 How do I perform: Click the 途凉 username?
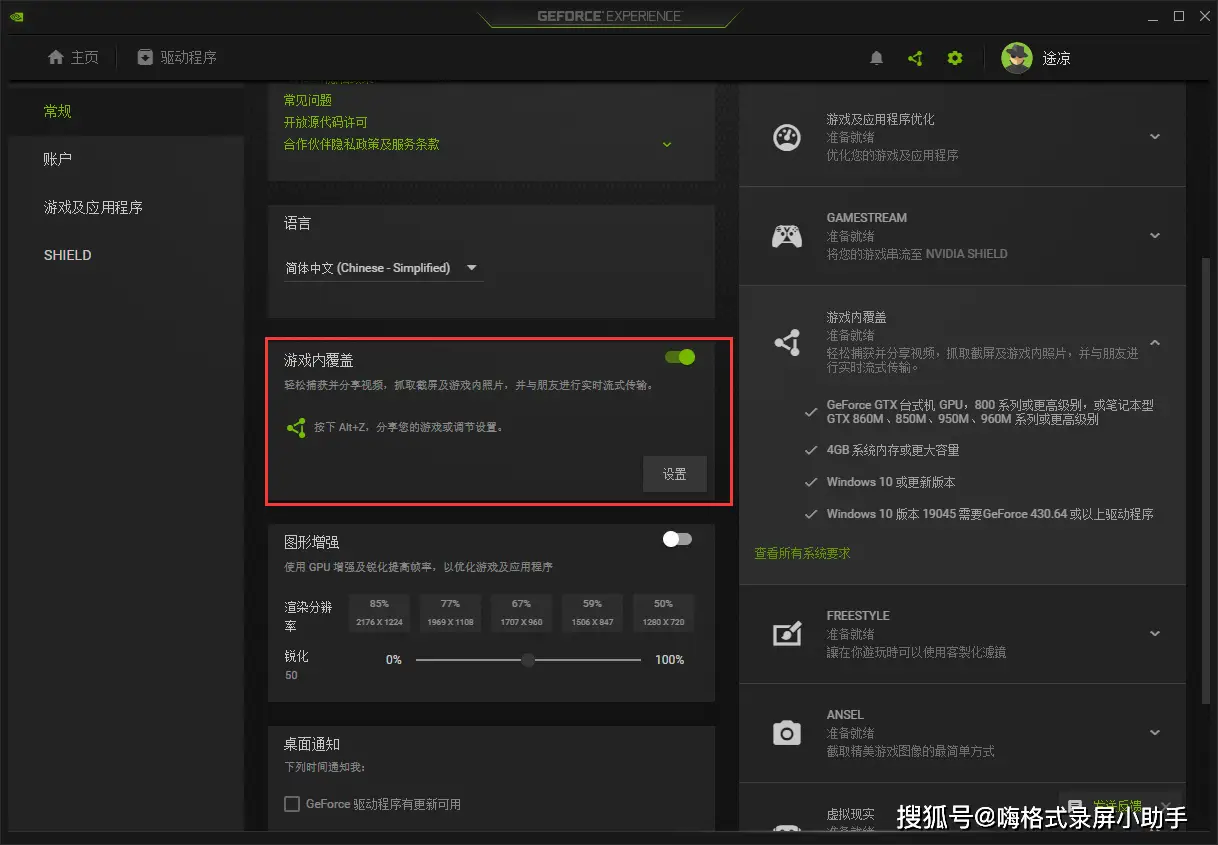1057,58
